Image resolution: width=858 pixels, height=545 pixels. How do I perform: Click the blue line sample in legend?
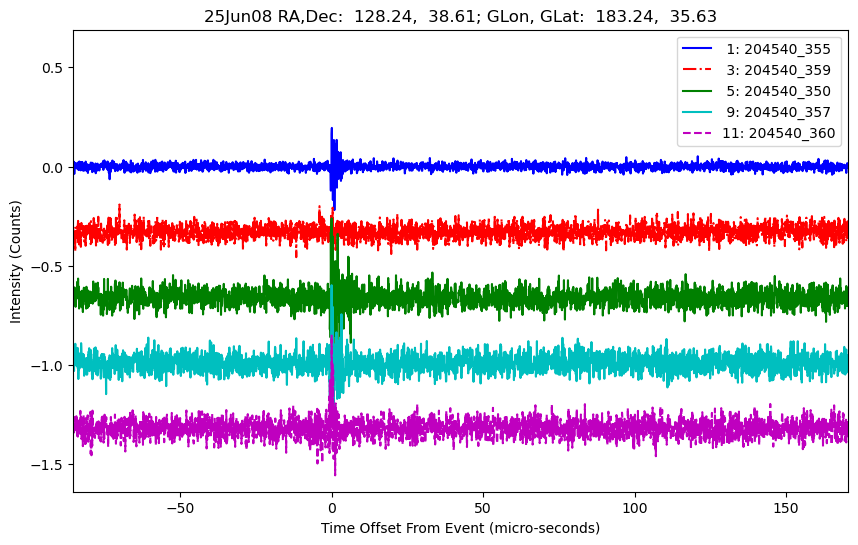697,48
